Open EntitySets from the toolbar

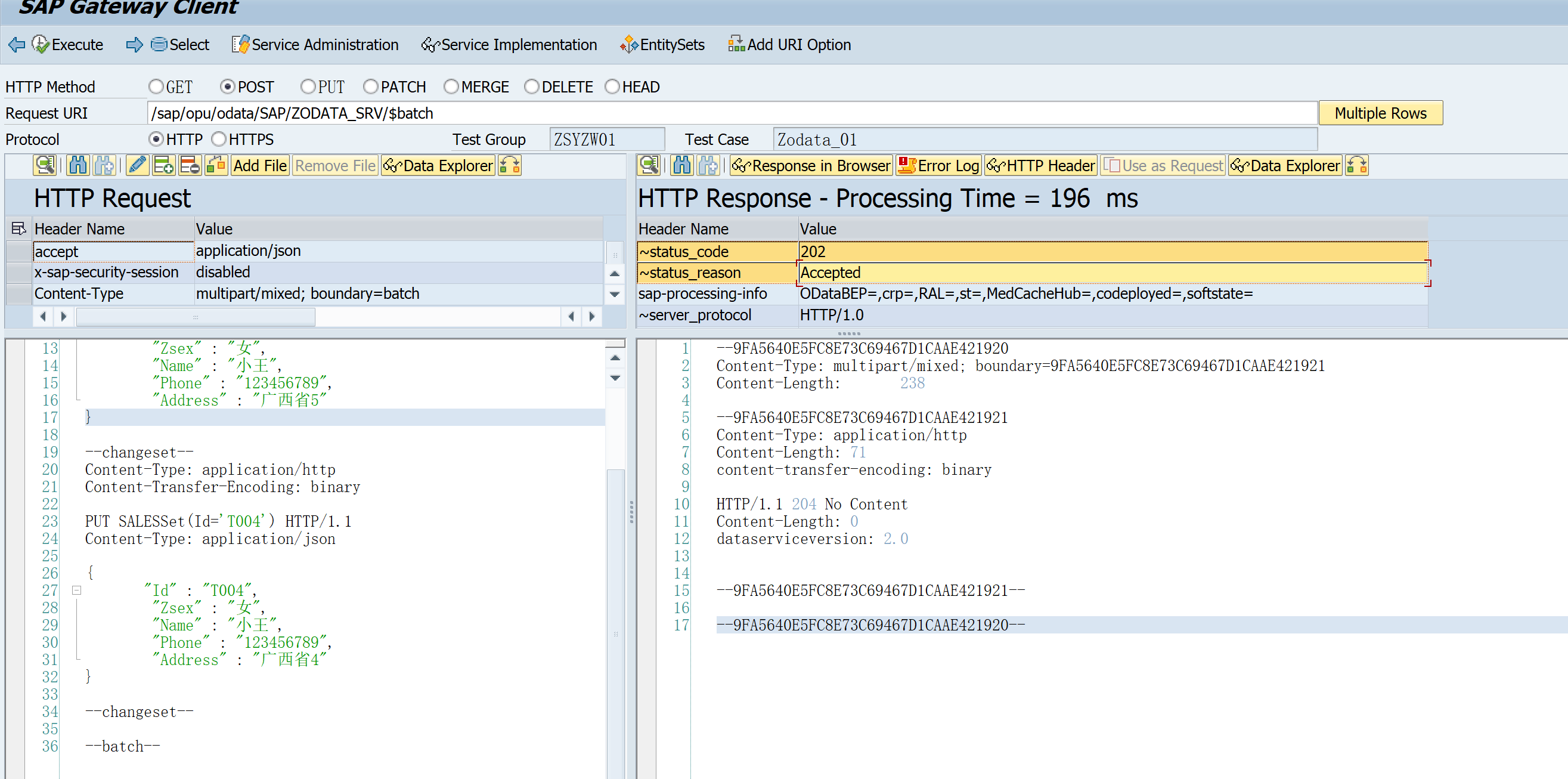662,45
